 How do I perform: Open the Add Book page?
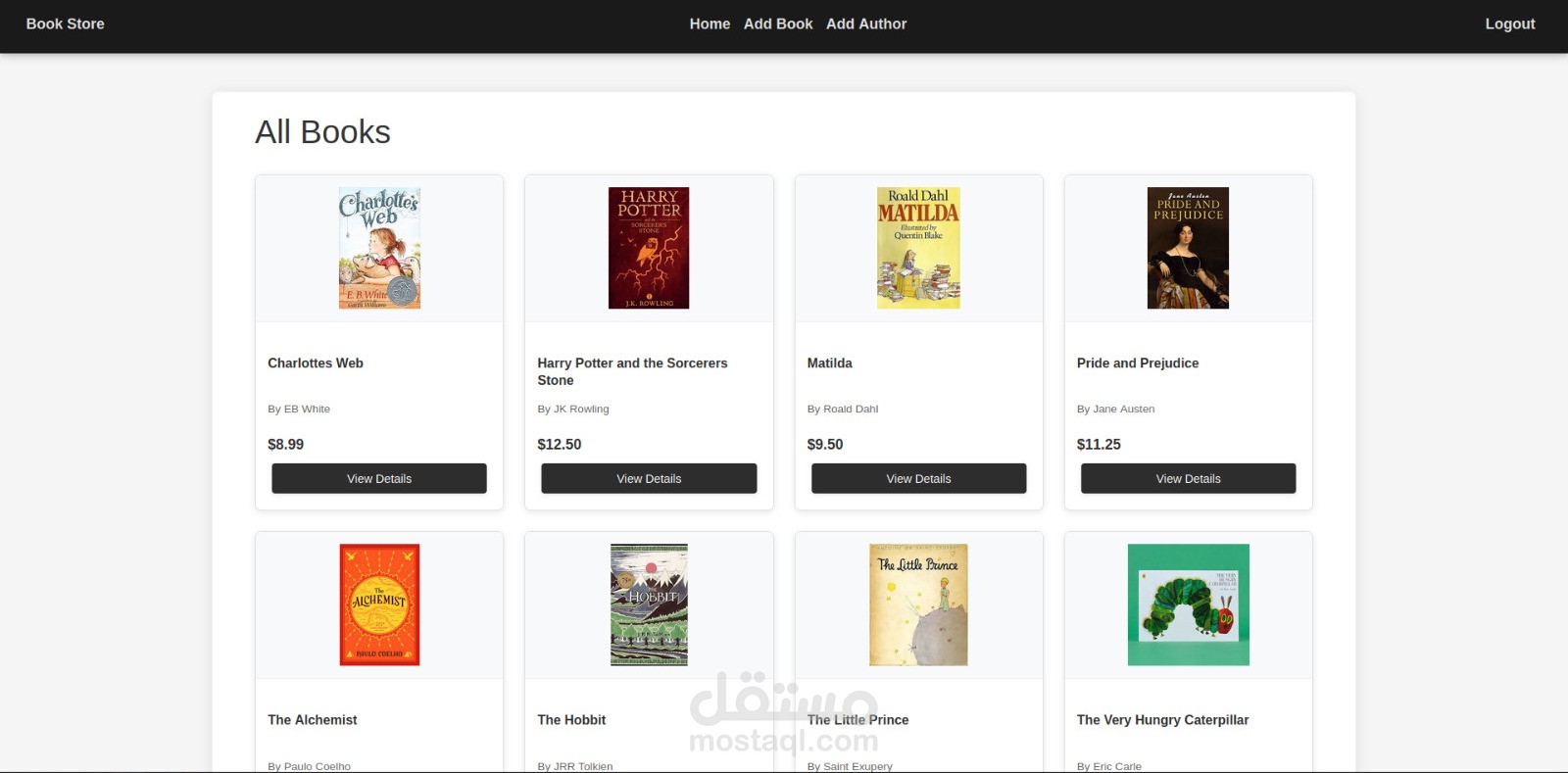point(778,24)
